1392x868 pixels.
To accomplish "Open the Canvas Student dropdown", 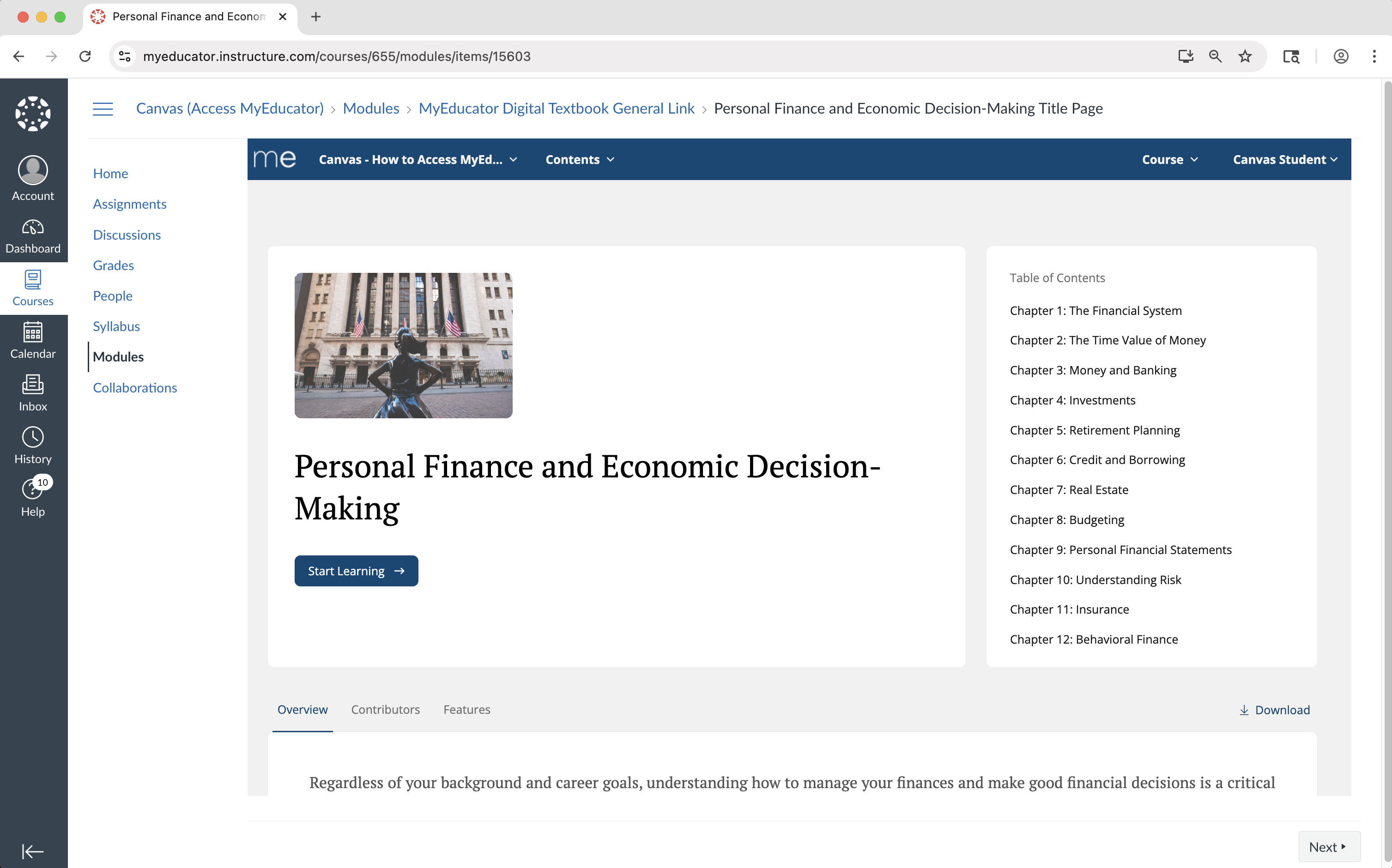I will (x=1284, y=160).
